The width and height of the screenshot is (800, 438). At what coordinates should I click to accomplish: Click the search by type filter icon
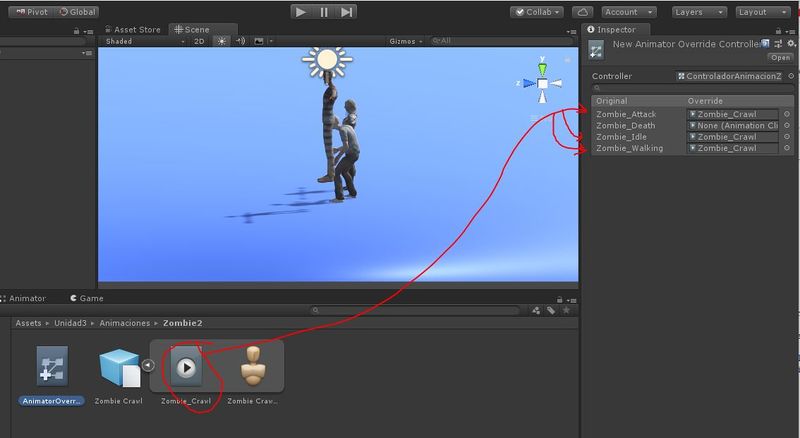coord(536,310)
